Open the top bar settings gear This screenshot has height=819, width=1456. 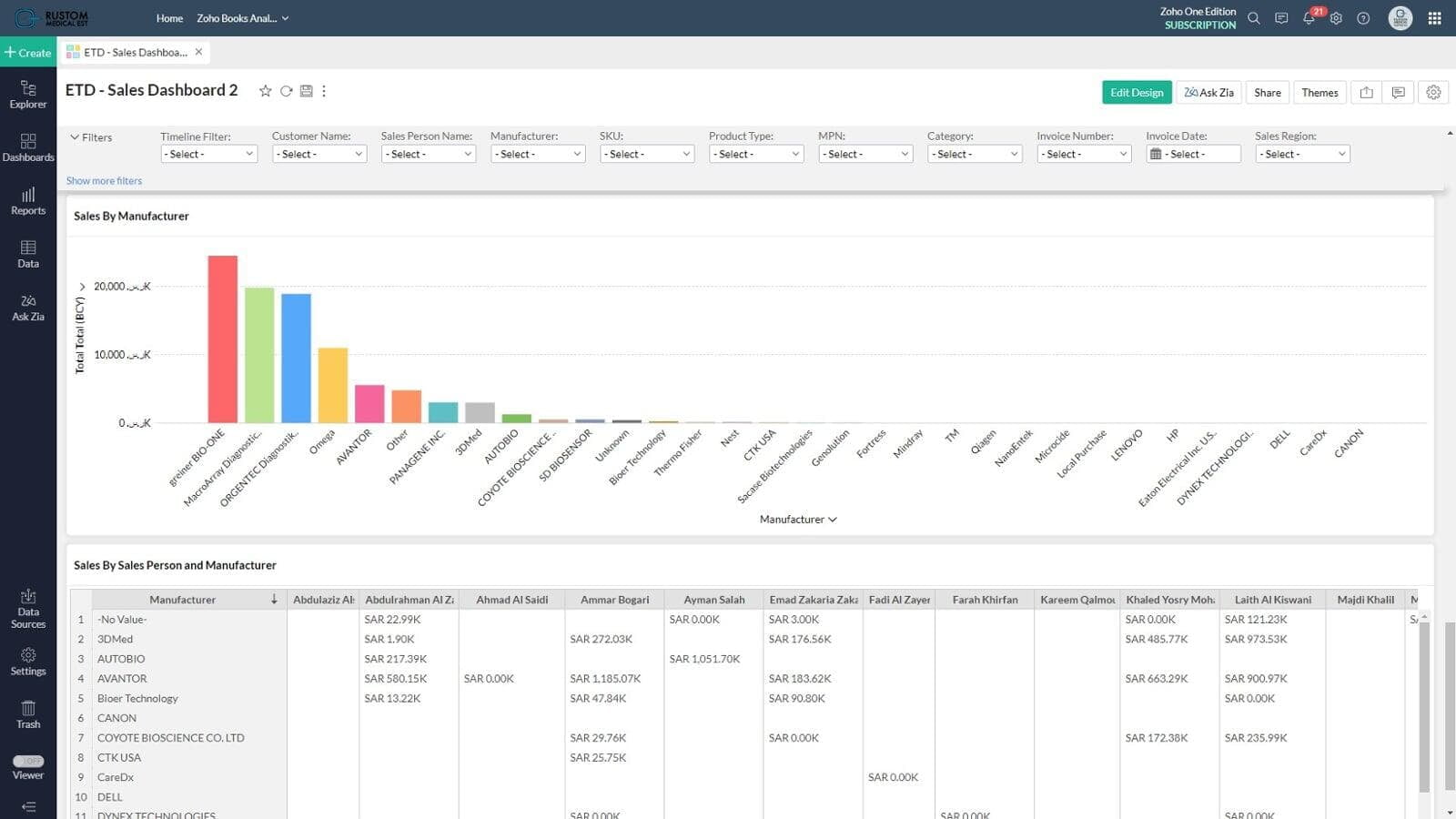(1336, 18)
